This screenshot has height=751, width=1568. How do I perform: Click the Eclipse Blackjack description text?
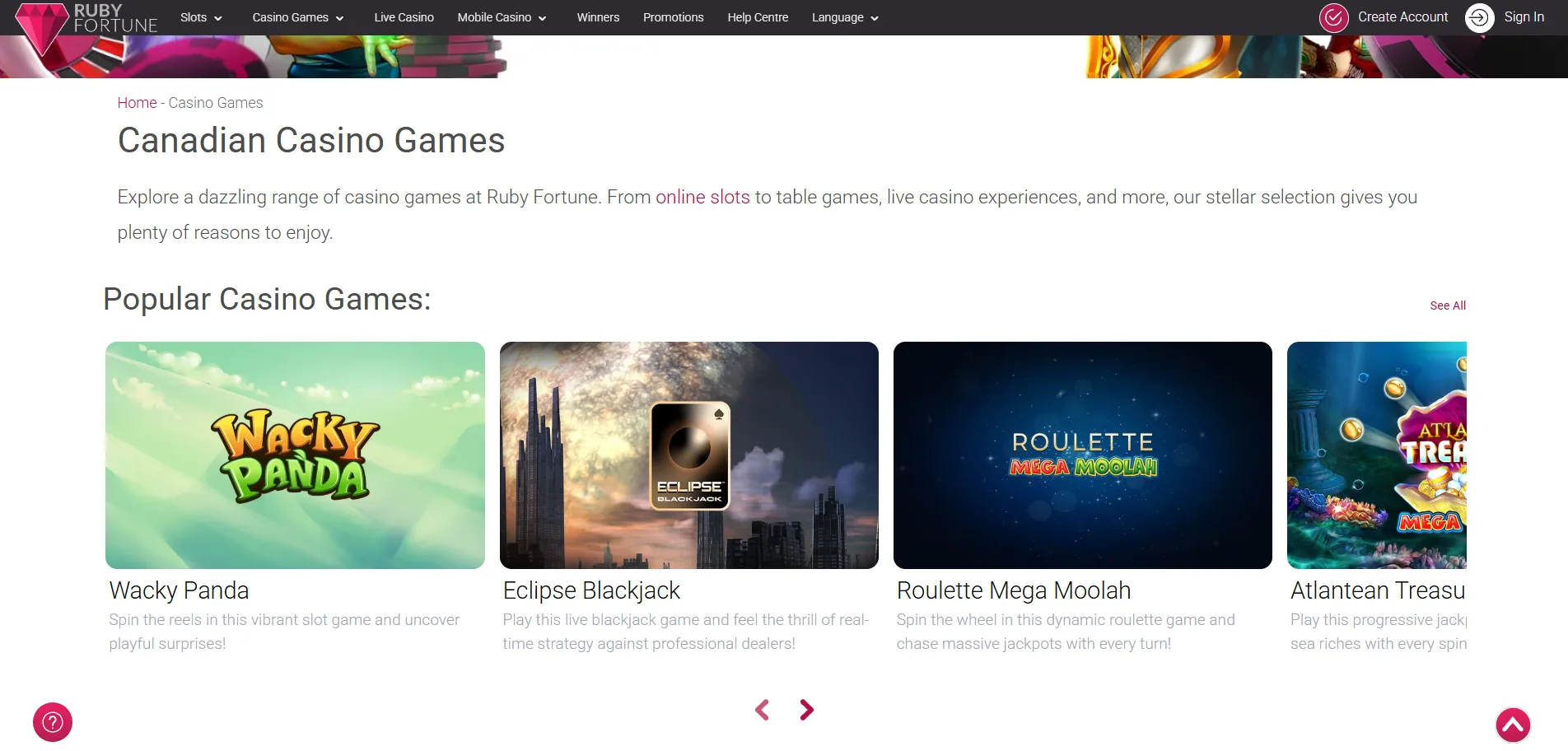(x=686, y=632)
